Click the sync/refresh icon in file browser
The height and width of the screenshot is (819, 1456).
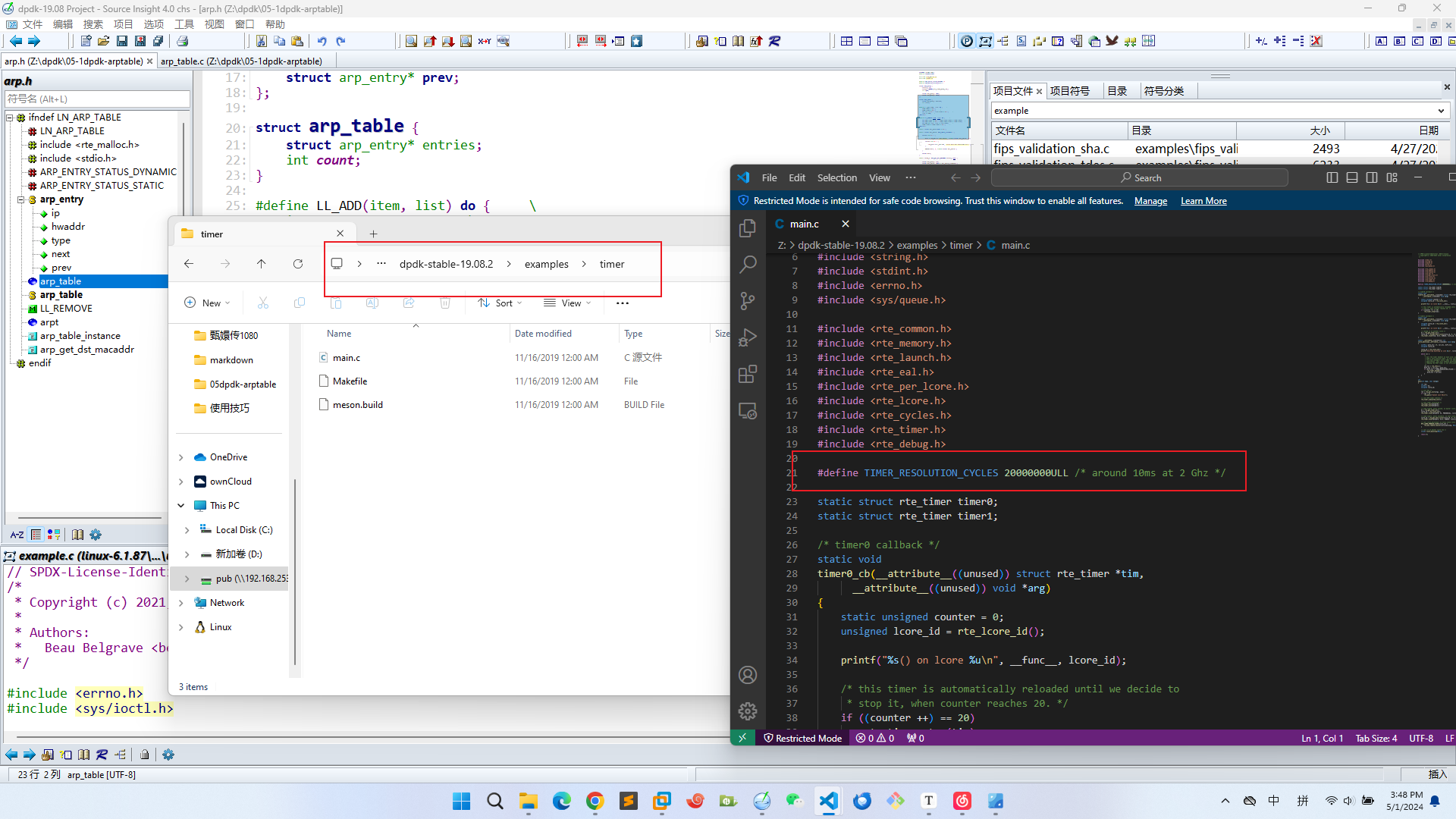point(297,263)
